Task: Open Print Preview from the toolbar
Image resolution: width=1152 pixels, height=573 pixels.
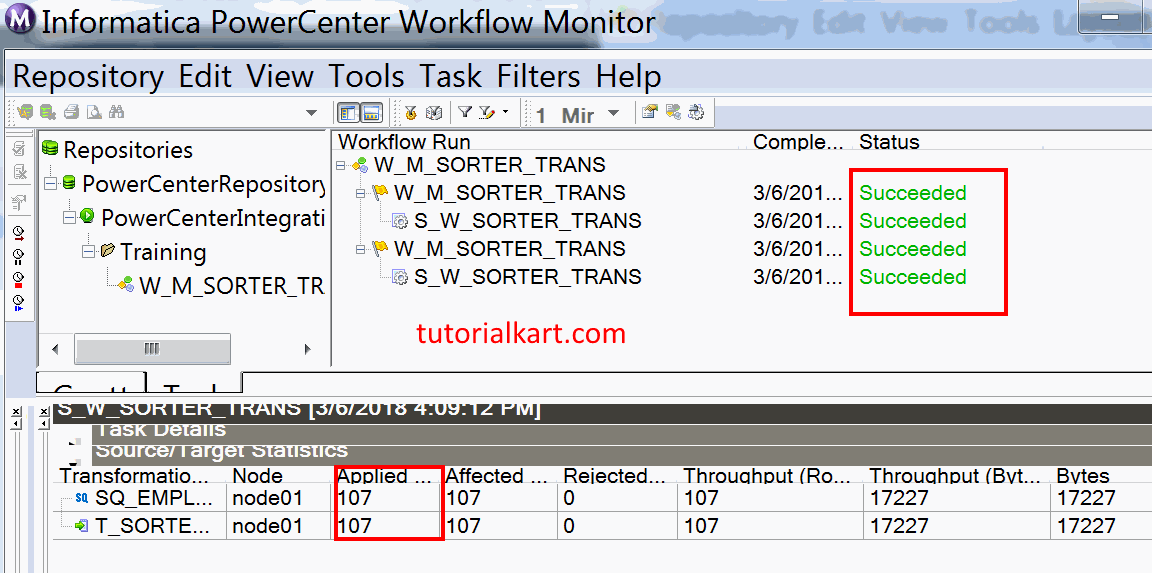Action: point(93,112)
